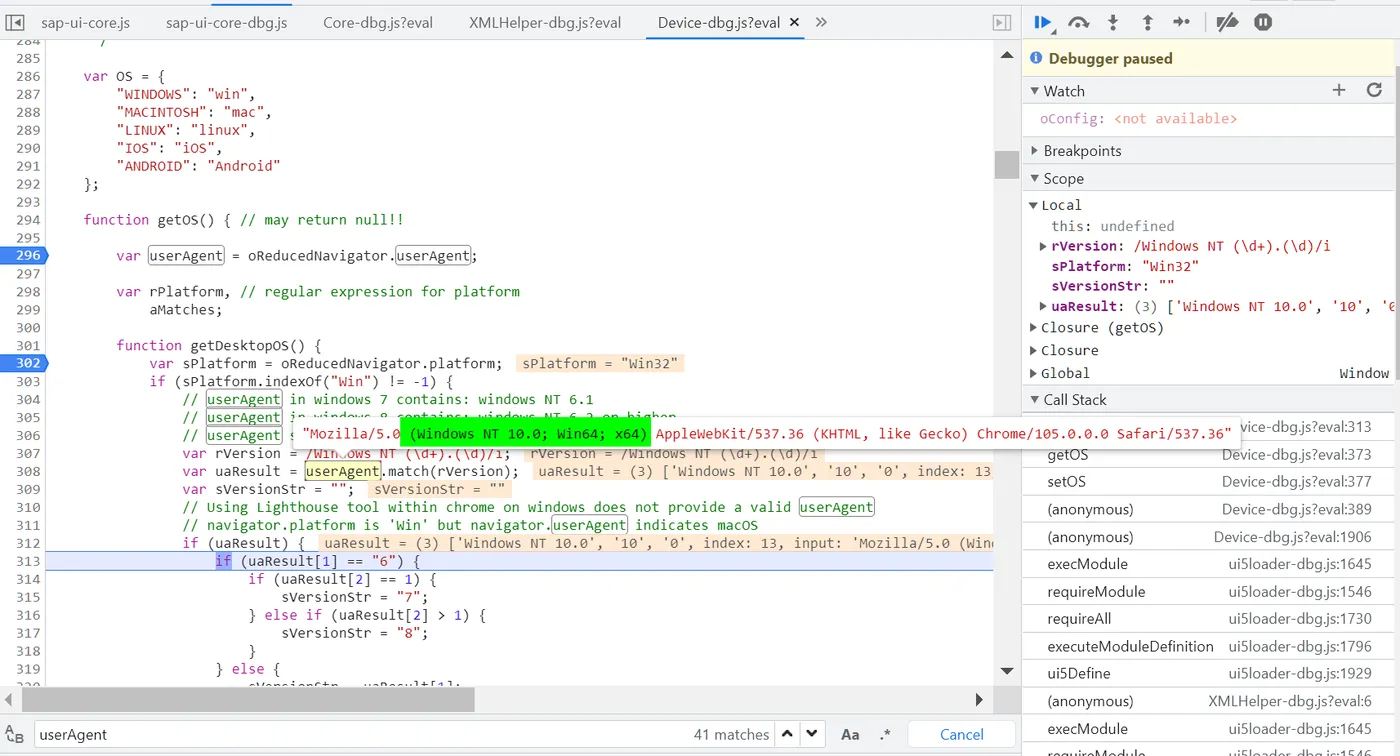Open Device-dbg.js?eval:1906 stack location
Viewport: 1400px width, 756px height.
tap(1293, 537)
